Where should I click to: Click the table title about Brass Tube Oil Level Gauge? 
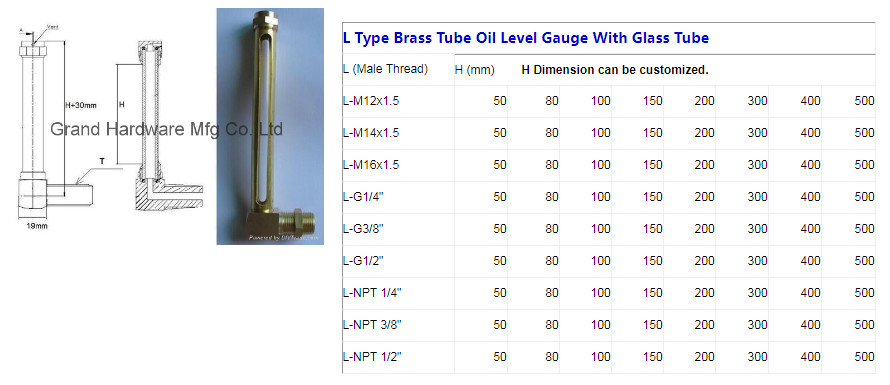point(526,38)
